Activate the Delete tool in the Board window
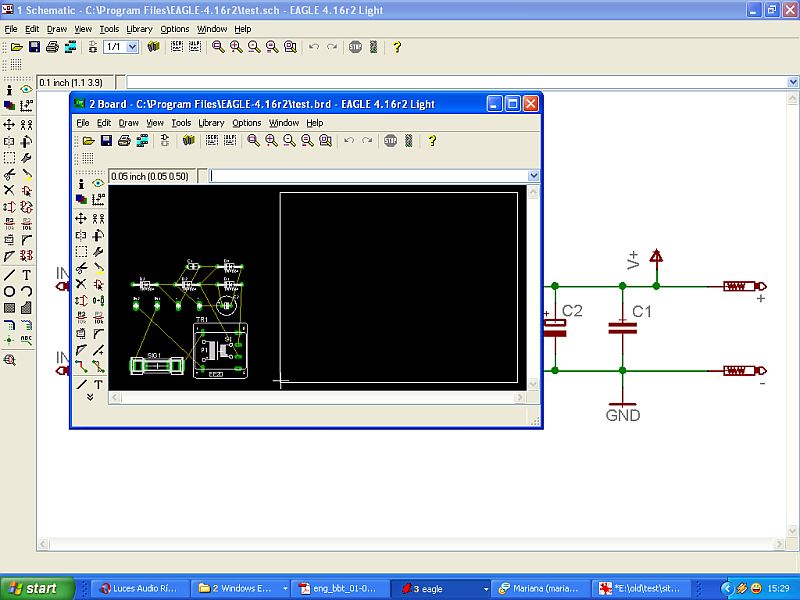The image size is (800, 600). [81, 284]
